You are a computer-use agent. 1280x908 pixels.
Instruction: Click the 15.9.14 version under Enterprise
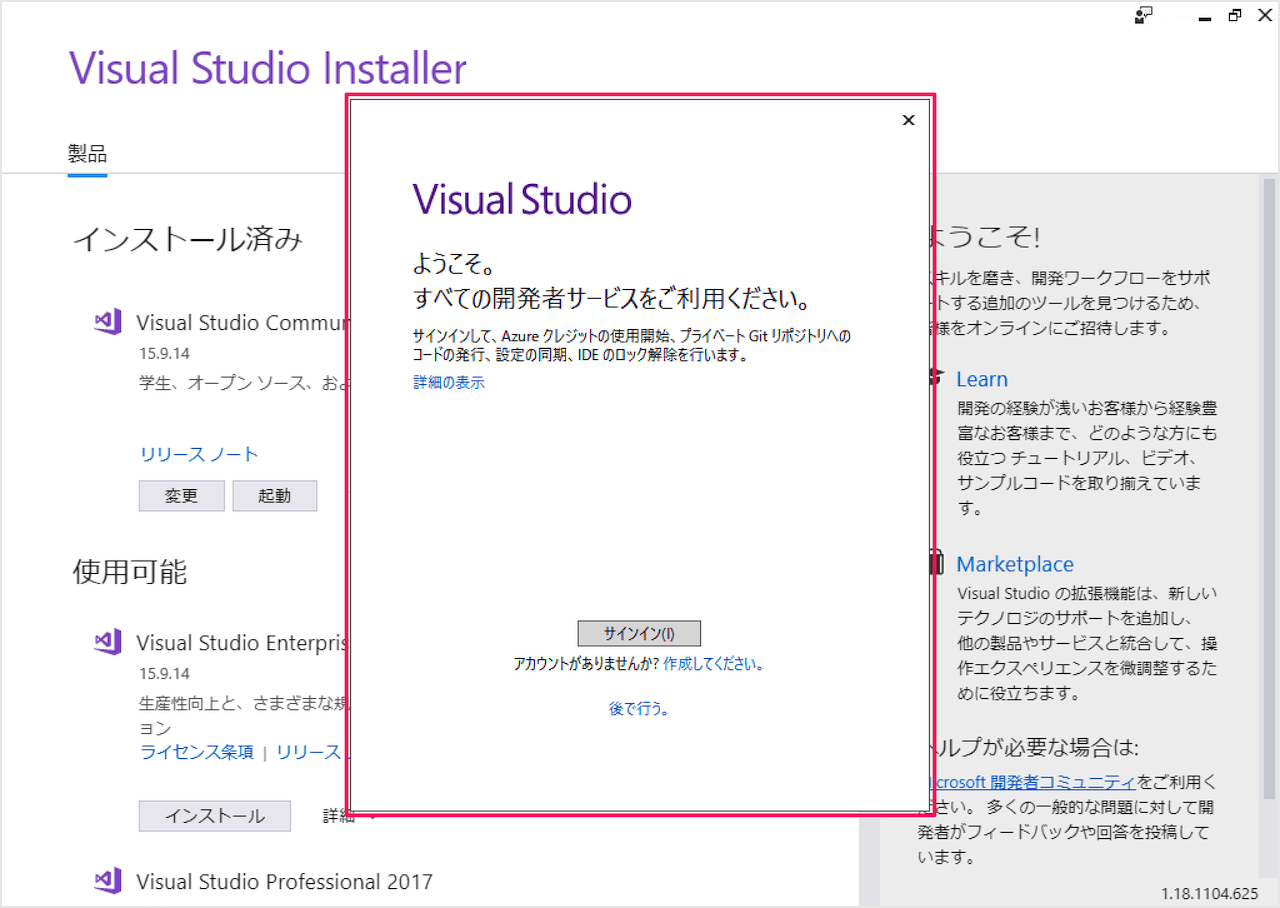[164, 673]
